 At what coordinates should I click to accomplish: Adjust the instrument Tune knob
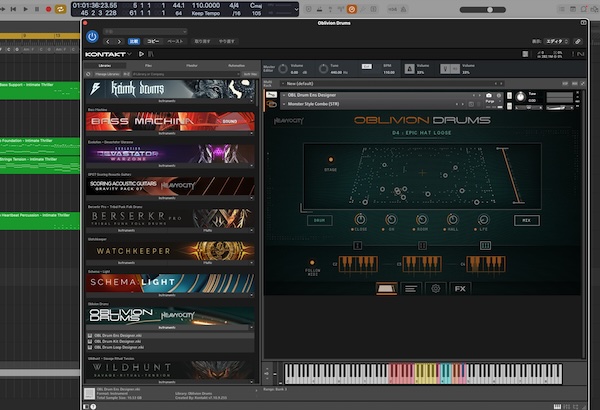(520, 97)
